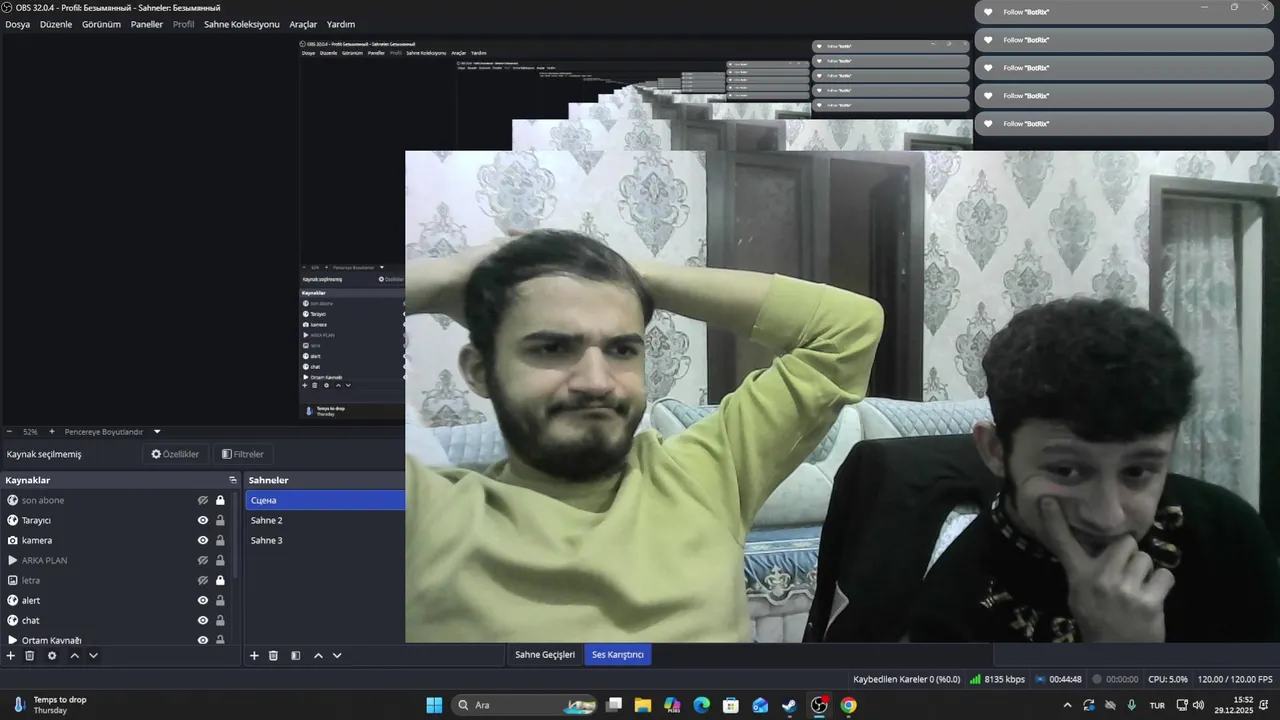Click the Filtreler button
This screenshot has width=1280, height=720.
pyautogui.click(x=243, y=454)
